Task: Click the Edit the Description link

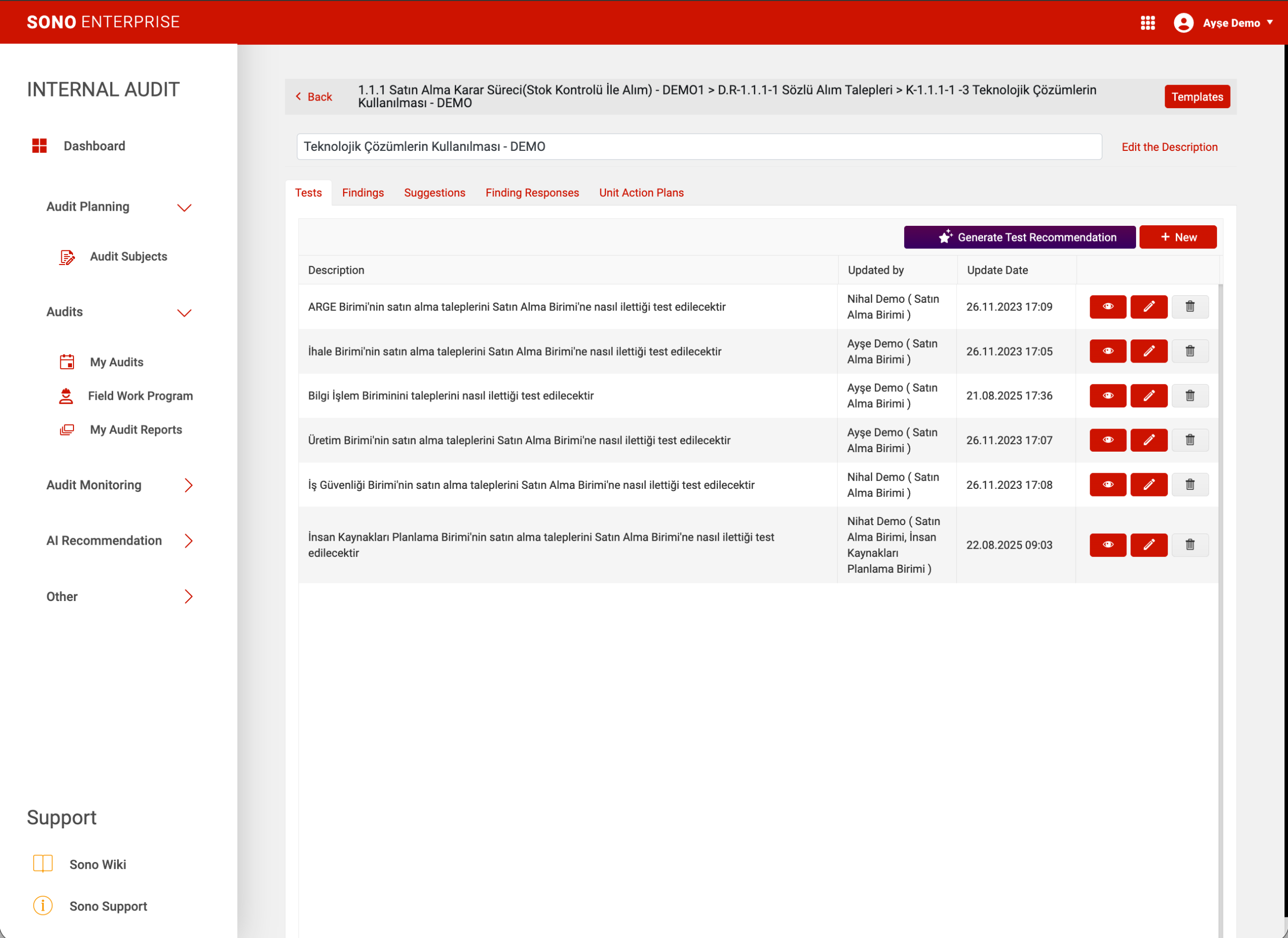Action: tap(1169, 147)
